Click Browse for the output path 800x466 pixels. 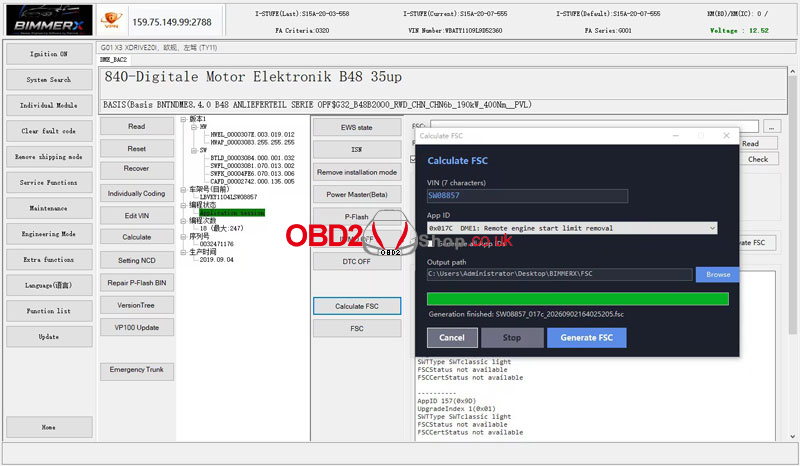click(717, 275)
